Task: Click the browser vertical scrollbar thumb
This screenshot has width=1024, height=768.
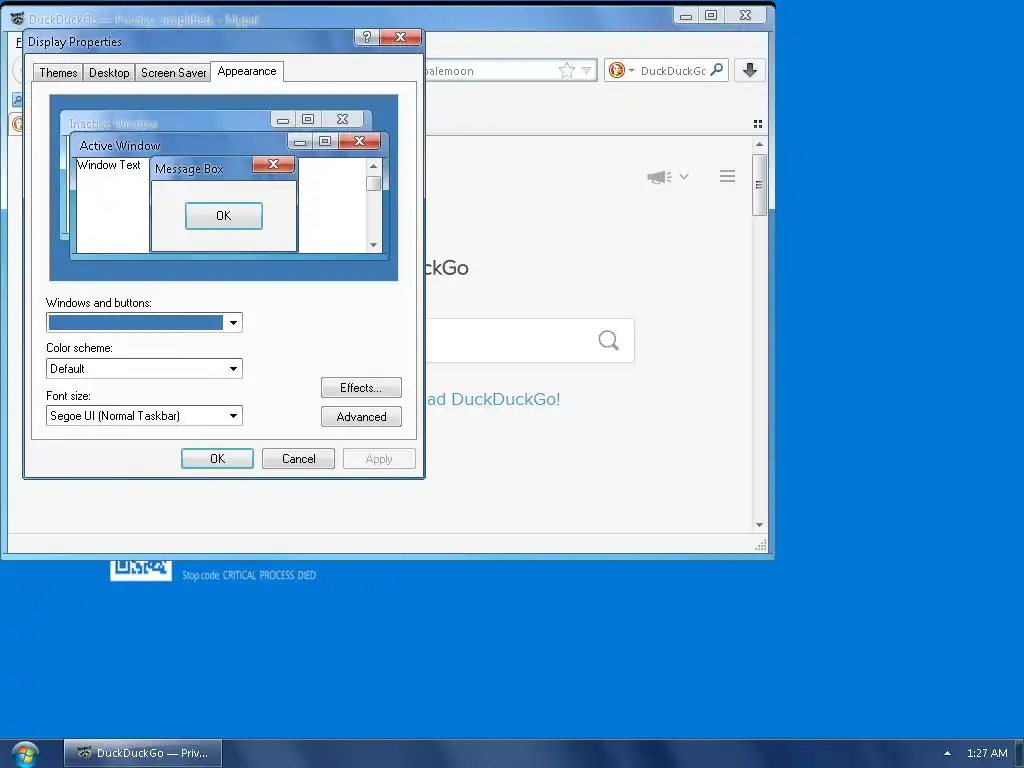Action: coord(759,185)
